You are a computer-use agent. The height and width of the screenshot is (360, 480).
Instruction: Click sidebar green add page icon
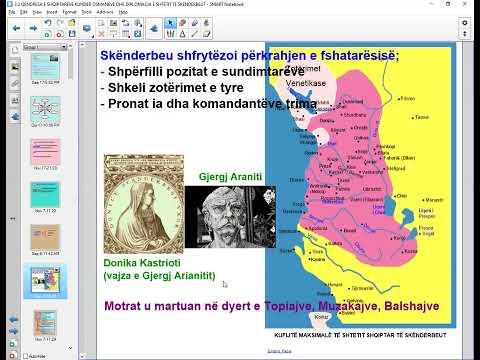(x=12, y=344)
